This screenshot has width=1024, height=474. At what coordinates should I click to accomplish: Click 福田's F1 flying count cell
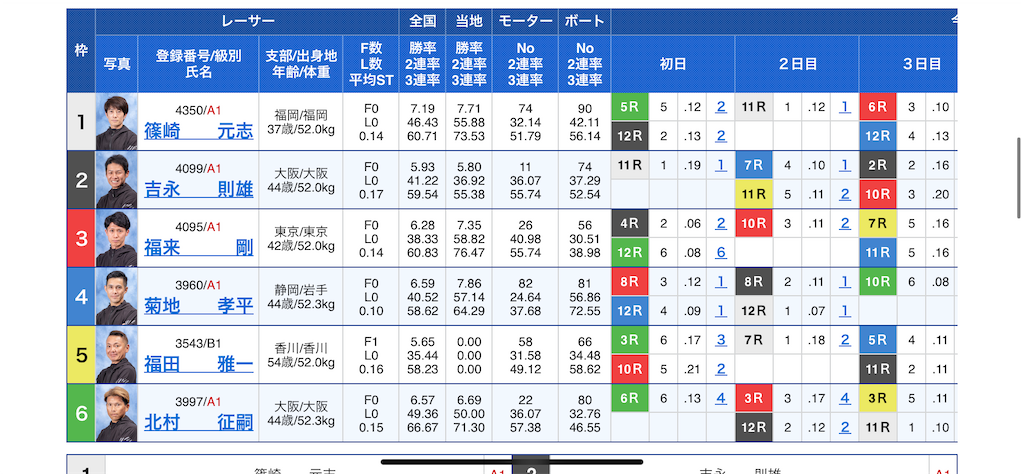(x=371, y=341)
